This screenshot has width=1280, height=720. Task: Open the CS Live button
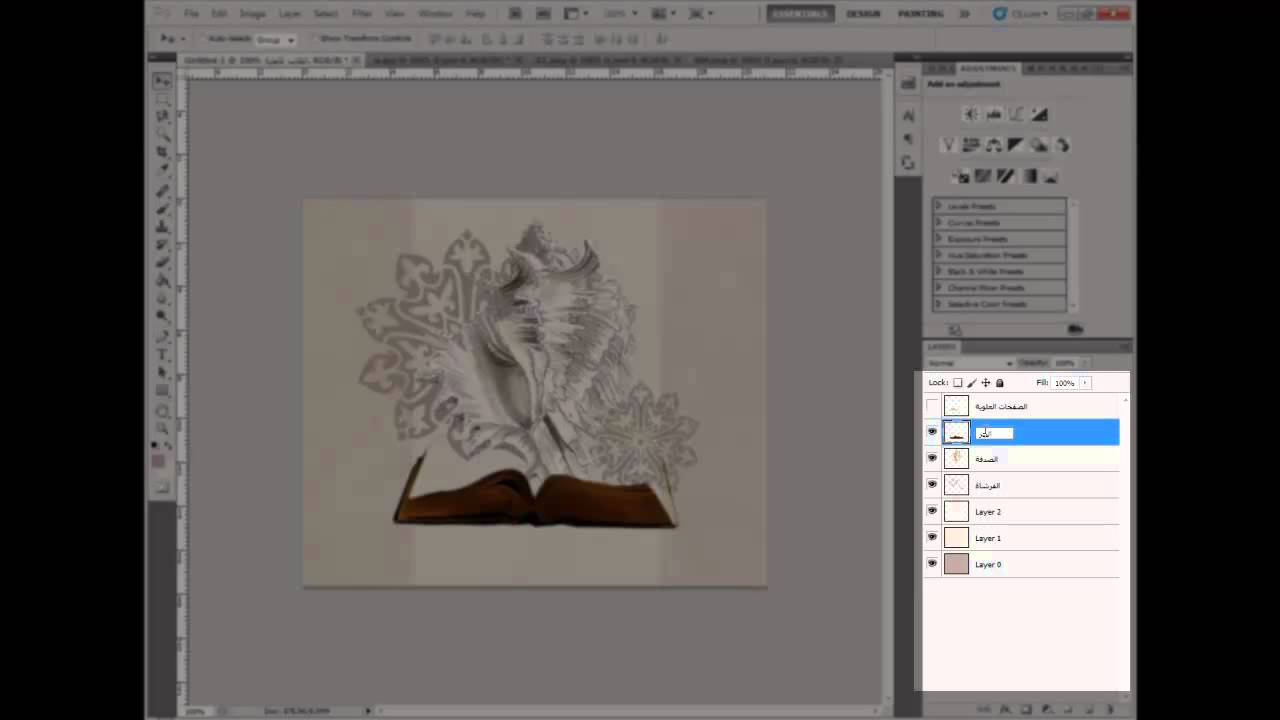[1020, 14]
